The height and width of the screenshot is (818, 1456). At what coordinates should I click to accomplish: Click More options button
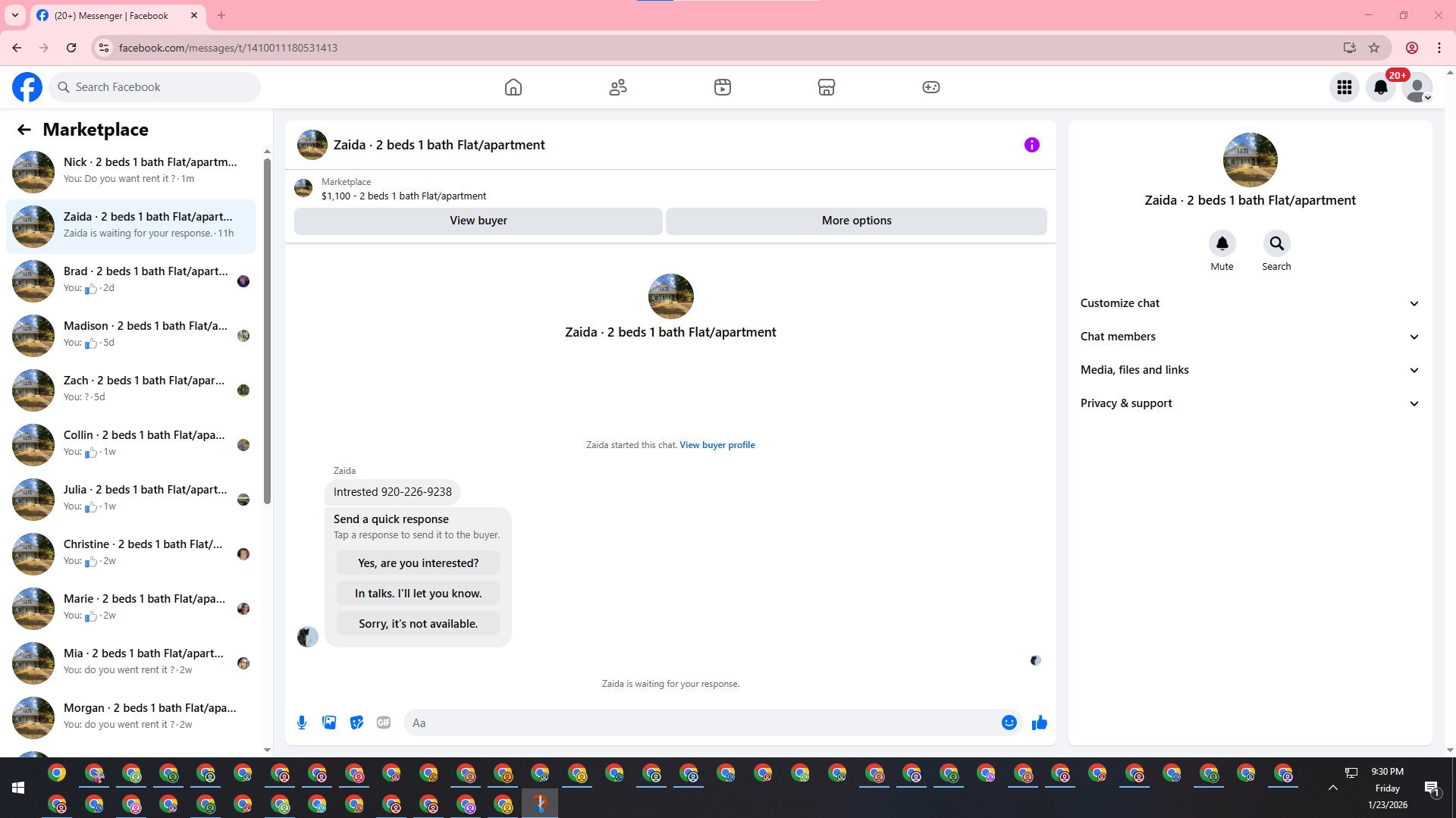click(x=857, y=221)
